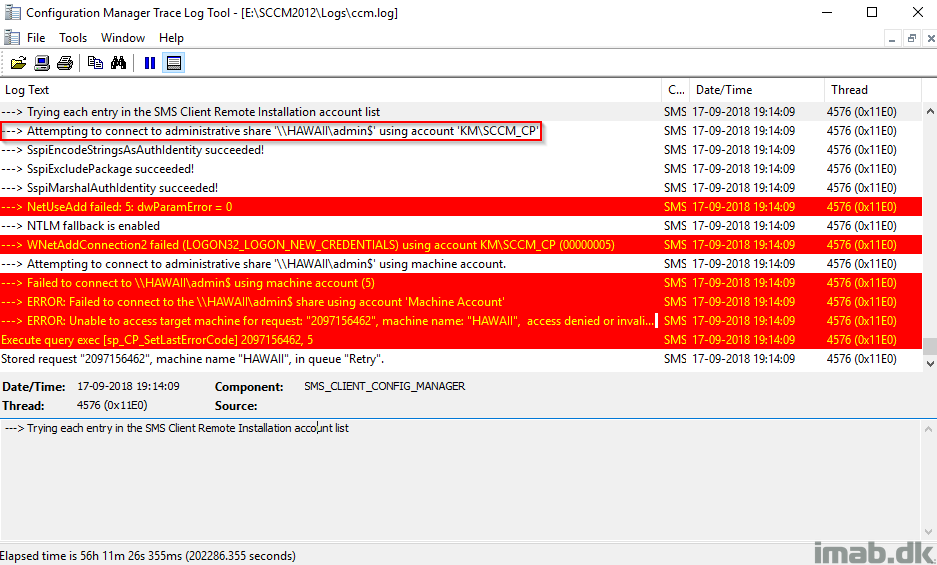
Task: Click the Find binoculars icon
Action: click(119, 63)
